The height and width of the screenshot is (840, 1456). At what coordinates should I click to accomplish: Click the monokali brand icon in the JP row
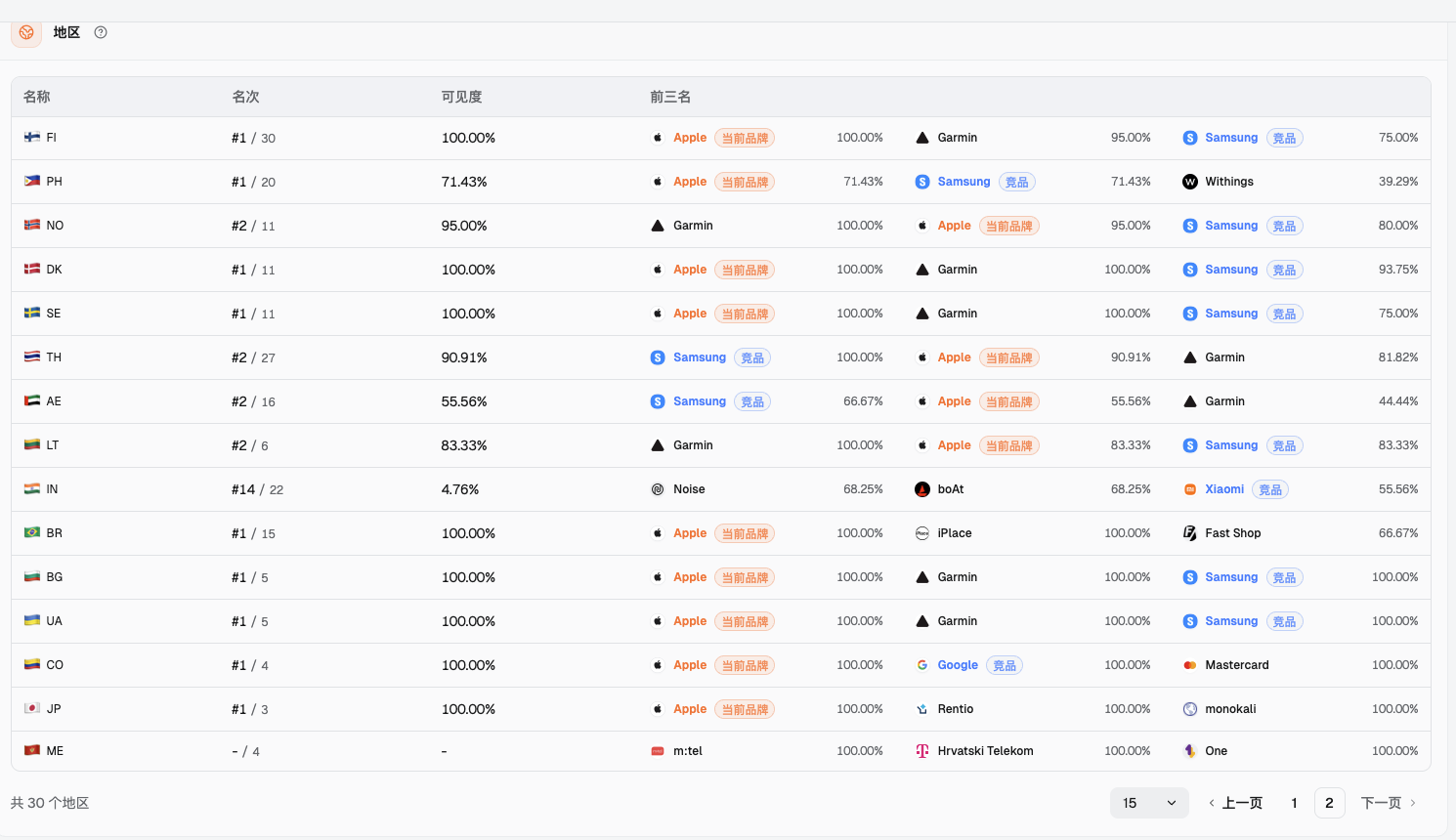pyautogui.click(x=1190, y=709)
